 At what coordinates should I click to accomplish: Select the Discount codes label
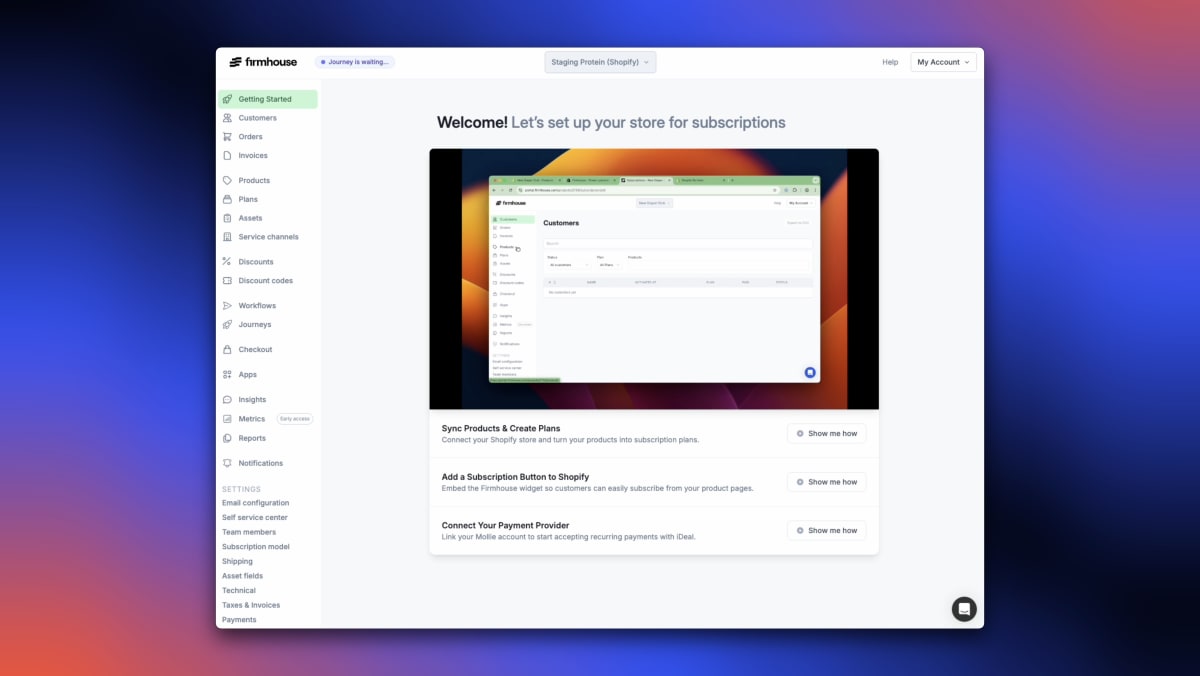tap(265, 281)
